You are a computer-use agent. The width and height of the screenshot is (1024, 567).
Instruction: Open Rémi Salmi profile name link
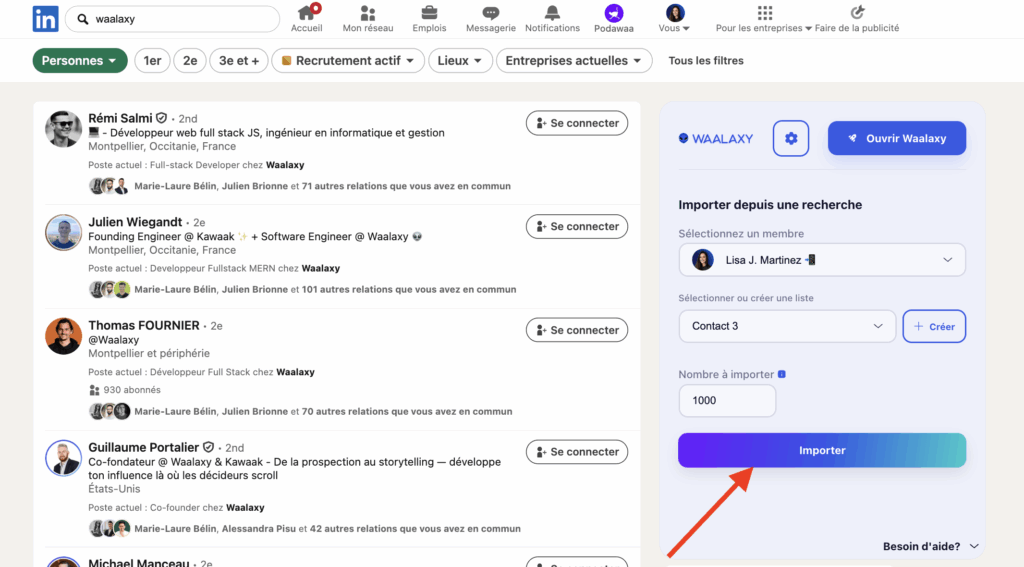120,118
